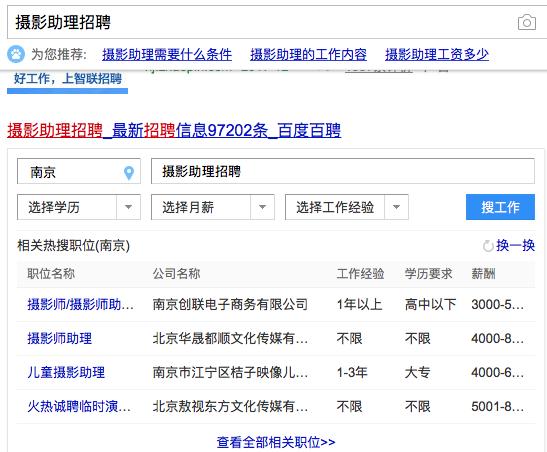The width and height of the screenshot is (547, 452).
Task: Open the 火热诚聘临时演… job listing
Action: pos(79,407)
